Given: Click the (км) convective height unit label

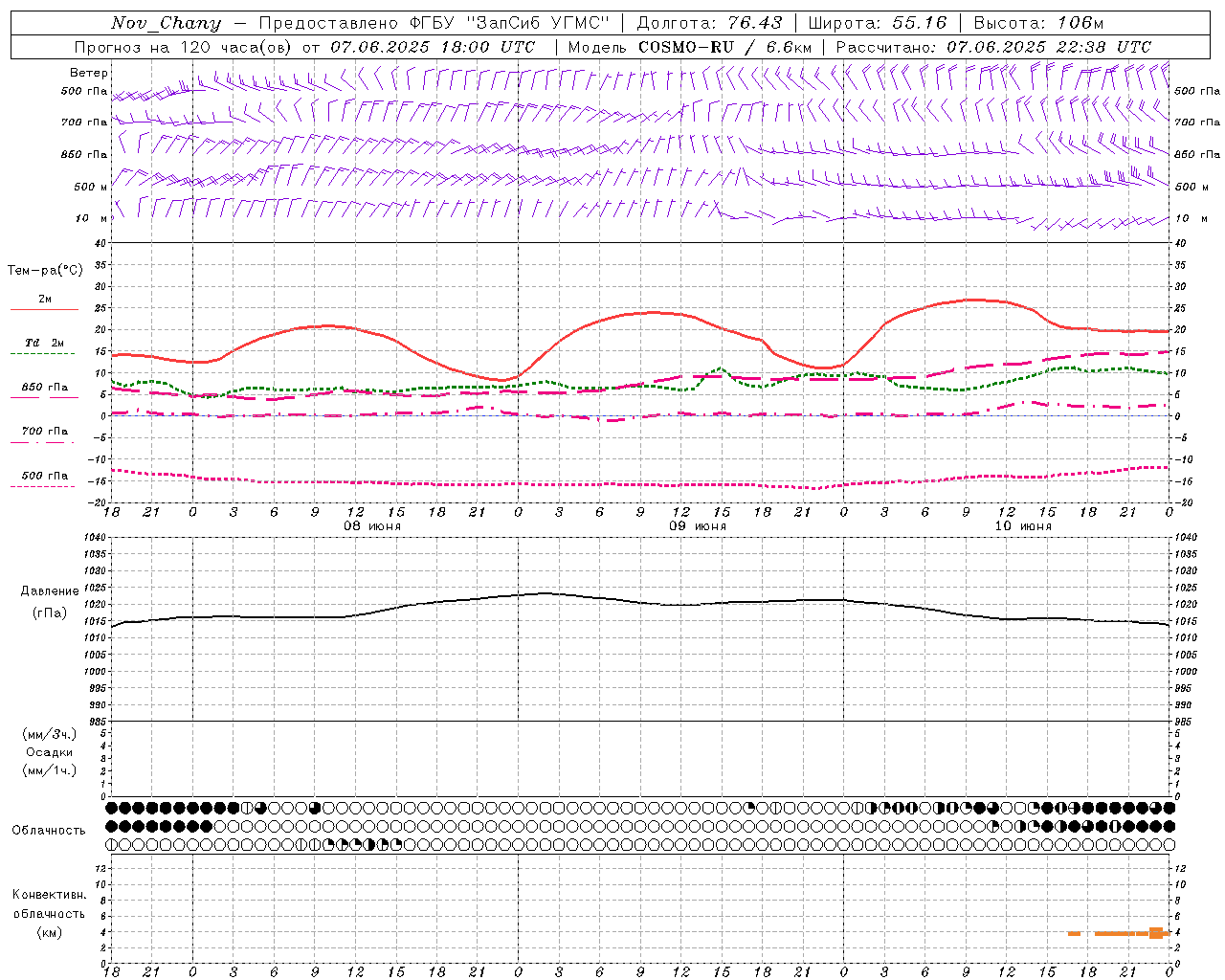Looking at the screenshot, I should click(x=49, y=931).
